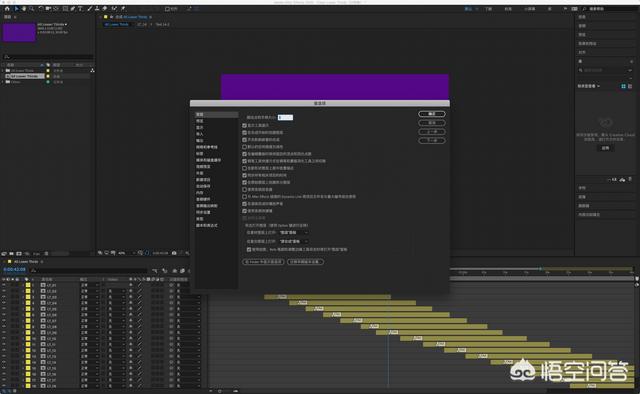Toggle switches affect nested comps checkbox

coord(244,139)
